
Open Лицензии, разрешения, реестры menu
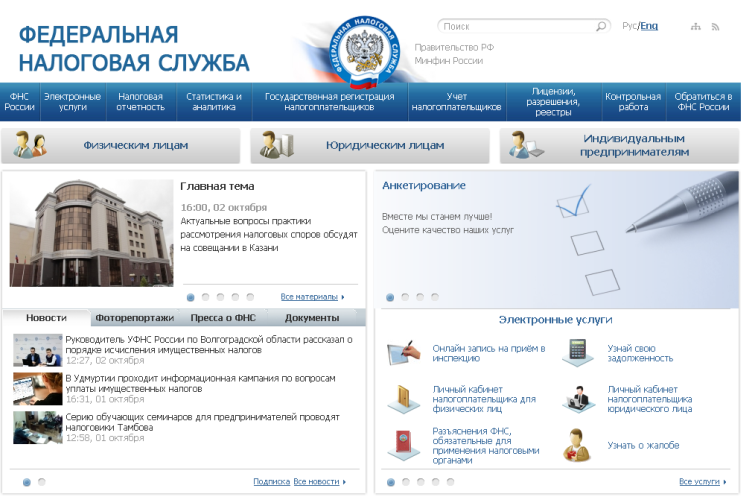553,102
